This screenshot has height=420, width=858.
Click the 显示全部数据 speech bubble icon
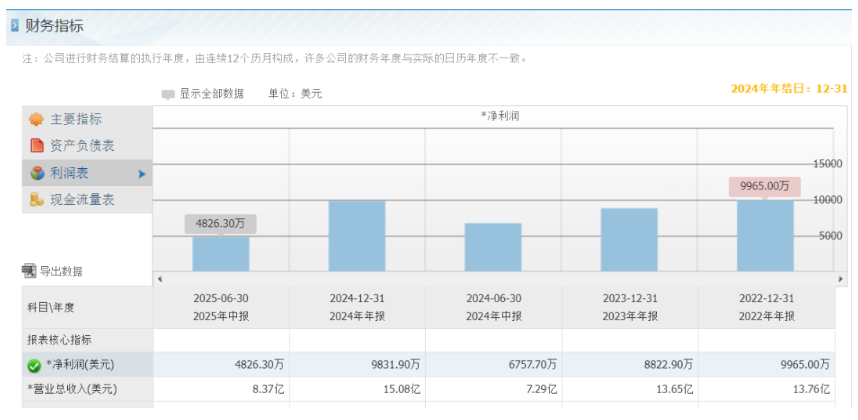point(168,94)
